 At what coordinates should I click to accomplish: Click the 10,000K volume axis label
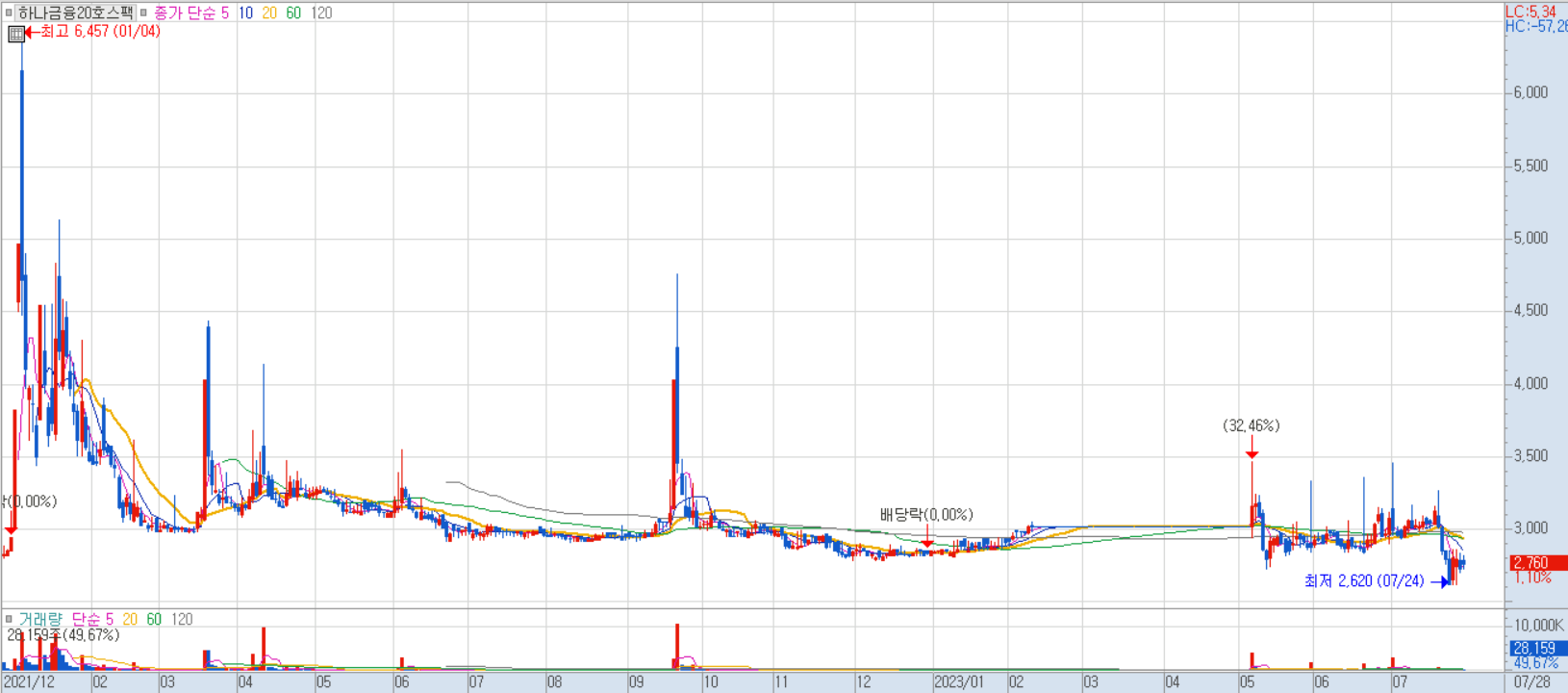pos(1538,625)
